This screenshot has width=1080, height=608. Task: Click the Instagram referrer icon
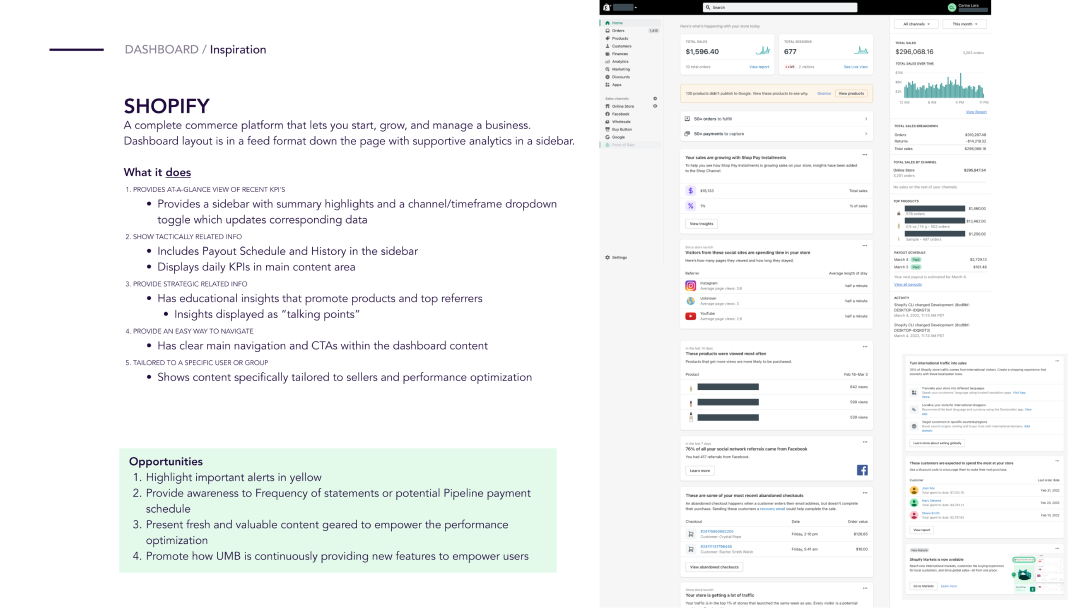[690, 285]
